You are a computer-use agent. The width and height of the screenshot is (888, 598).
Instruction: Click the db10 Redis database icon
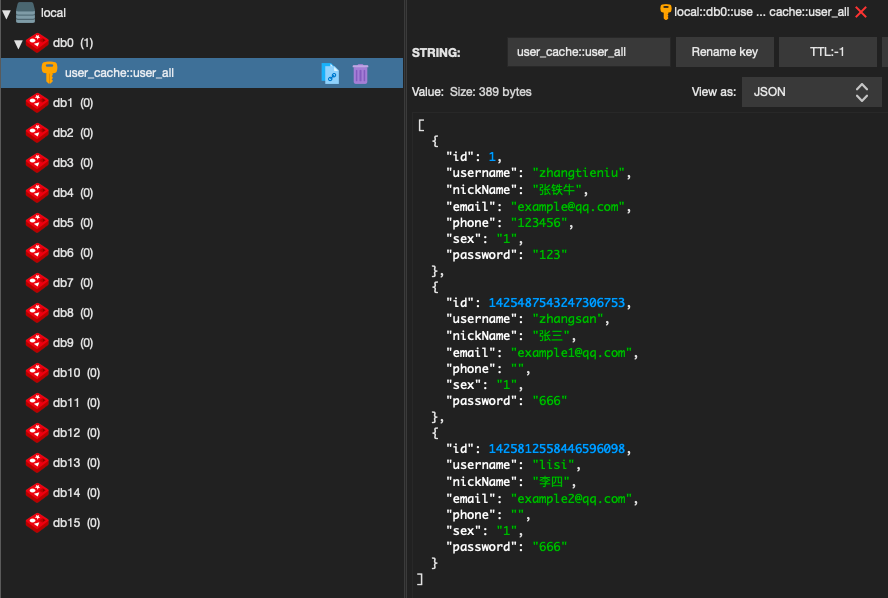tap(37, 373)
